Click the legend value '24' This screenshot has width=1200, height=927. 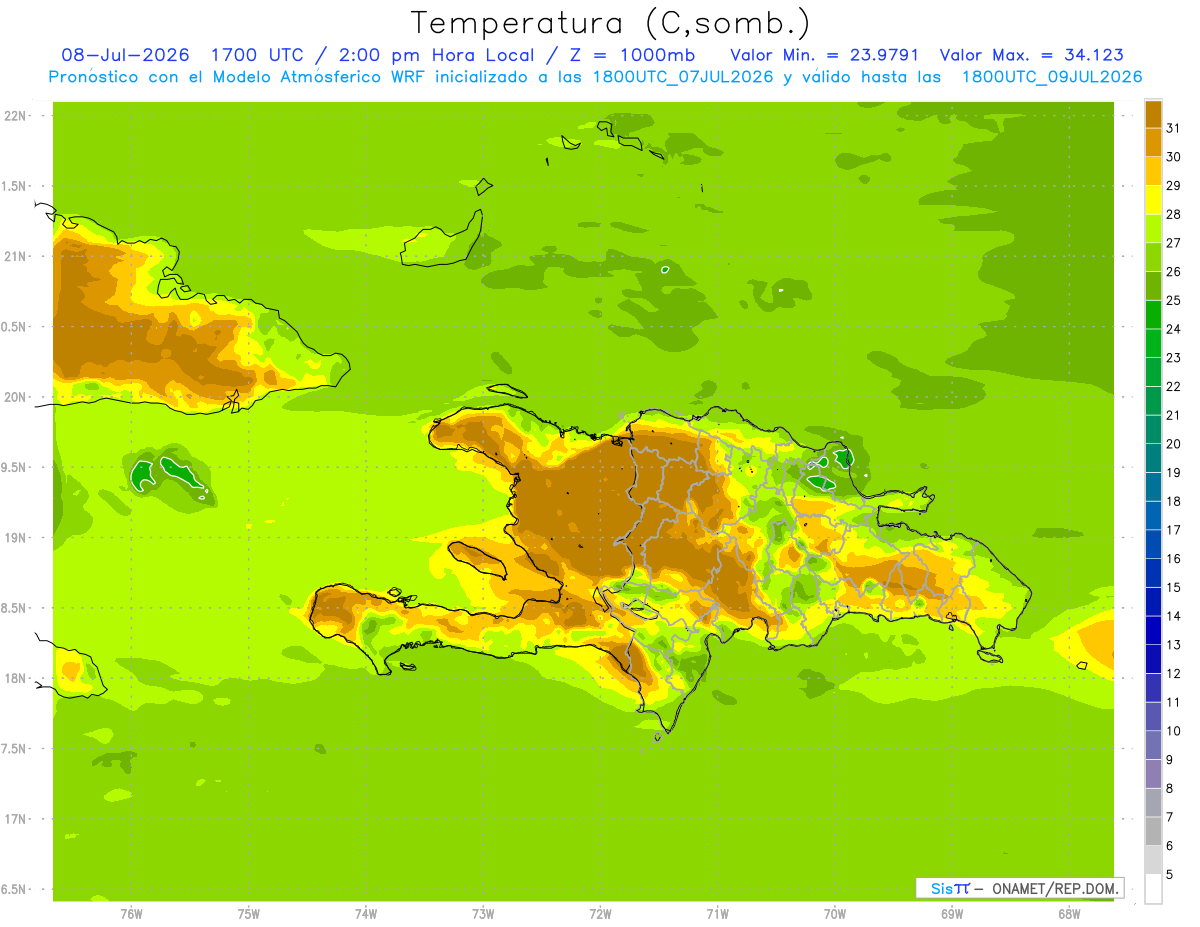(x=1173, y=329)
